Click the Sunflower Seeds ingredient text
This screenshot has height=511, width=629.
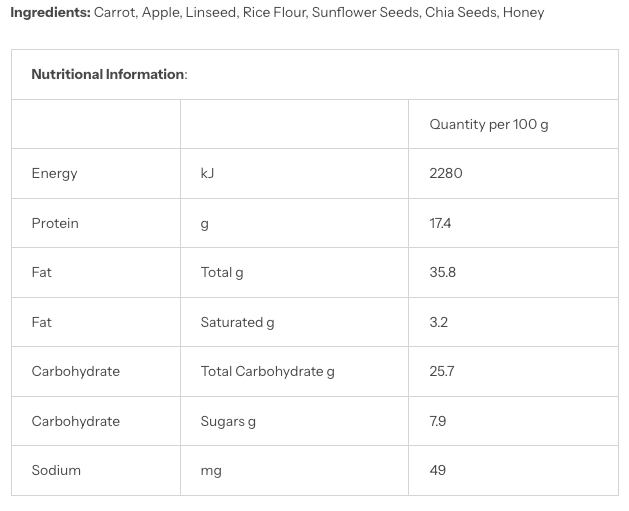[x=365, y=13]
